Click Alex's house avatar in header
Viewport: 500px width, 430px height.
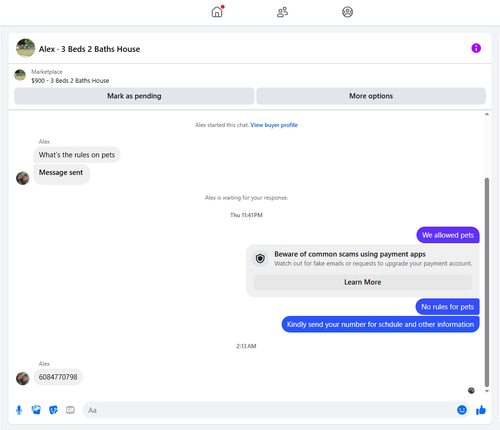coord(25,48)
